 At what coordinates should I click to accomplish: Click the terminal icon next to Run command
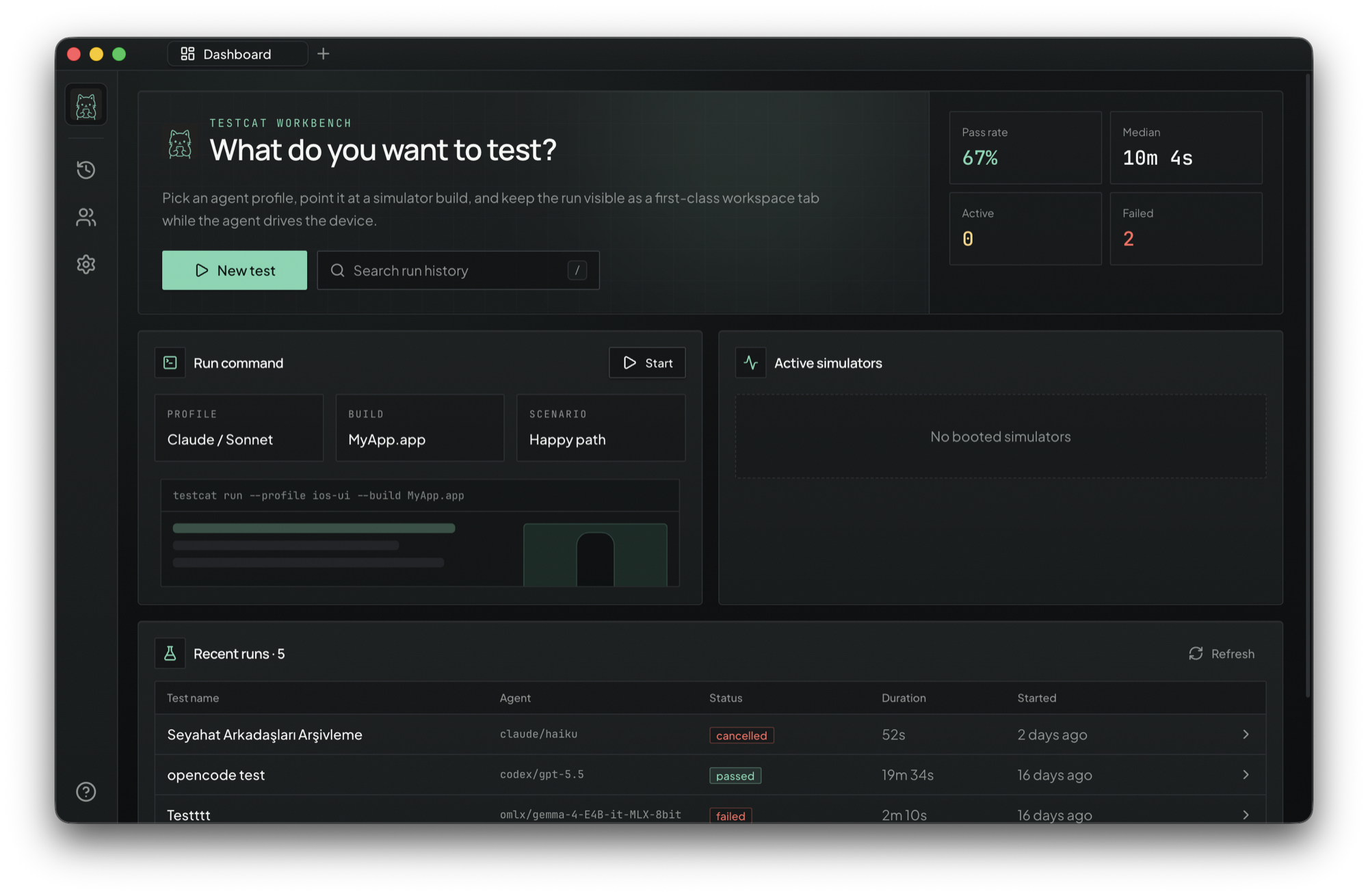click(170, 363)
